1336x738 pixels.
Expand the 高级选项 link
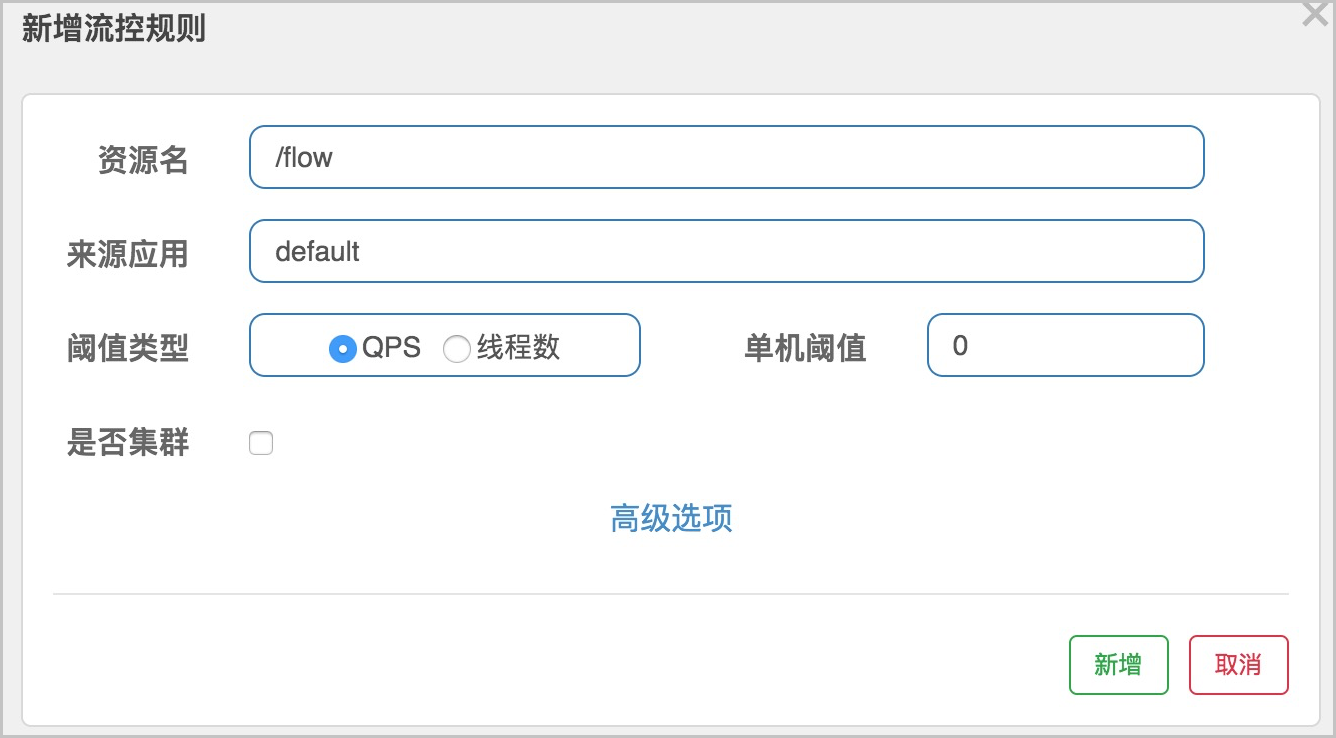tap(671, 518)
